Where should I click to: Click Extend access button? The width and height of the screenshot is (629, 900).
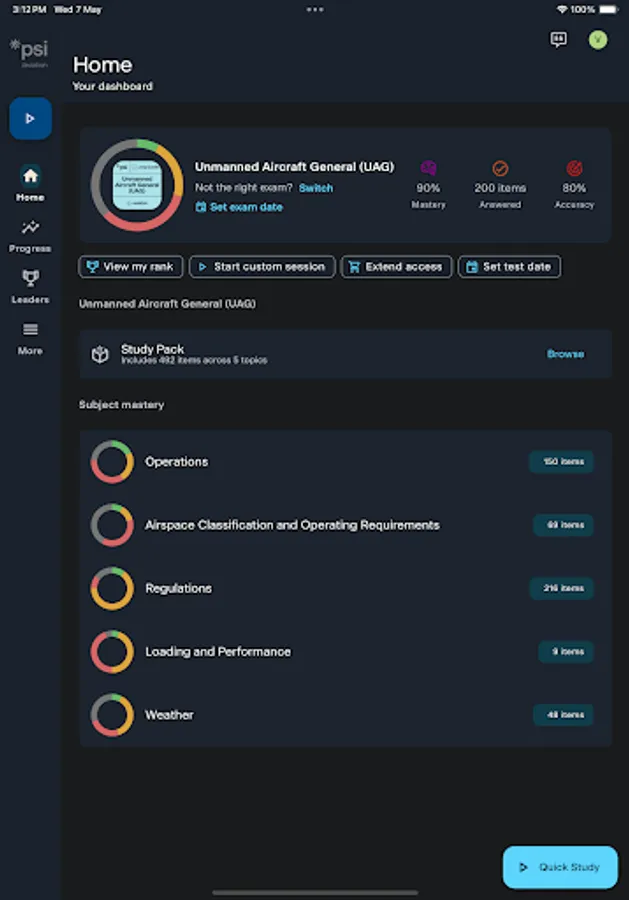(397, 267)
